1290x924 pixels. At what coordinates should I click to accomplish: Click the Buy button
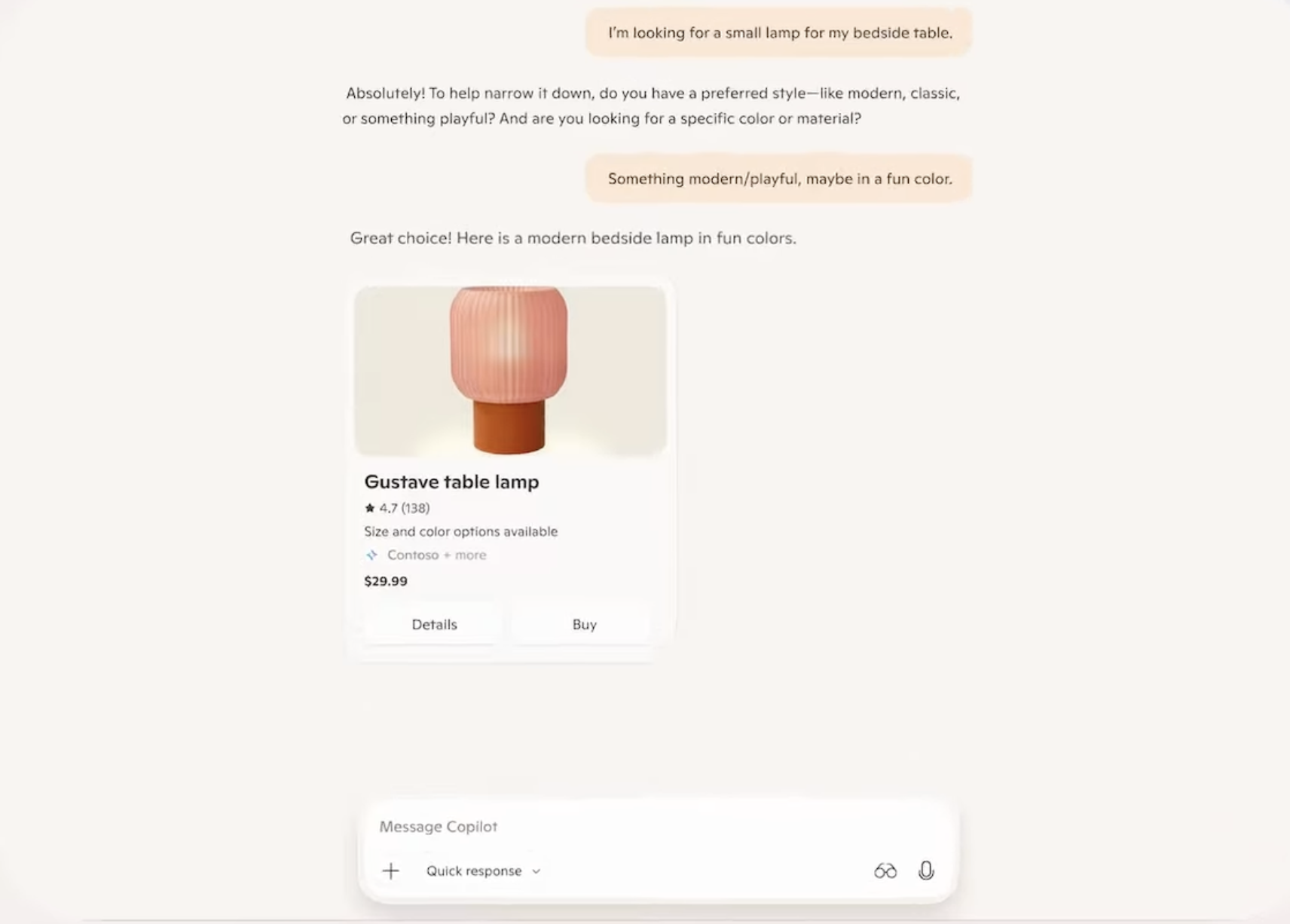[x=584, y=624]
